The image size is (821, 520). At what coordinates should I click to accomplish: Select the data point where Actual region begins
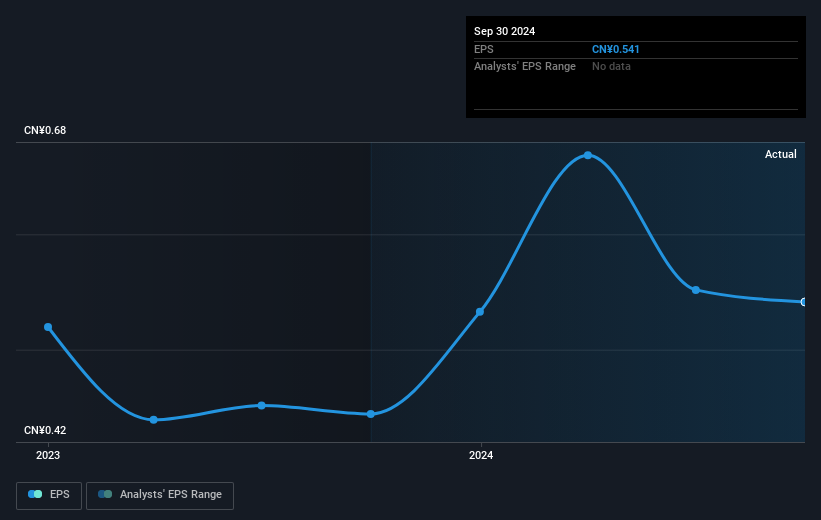pyautogui.click(x=371, y=414)
